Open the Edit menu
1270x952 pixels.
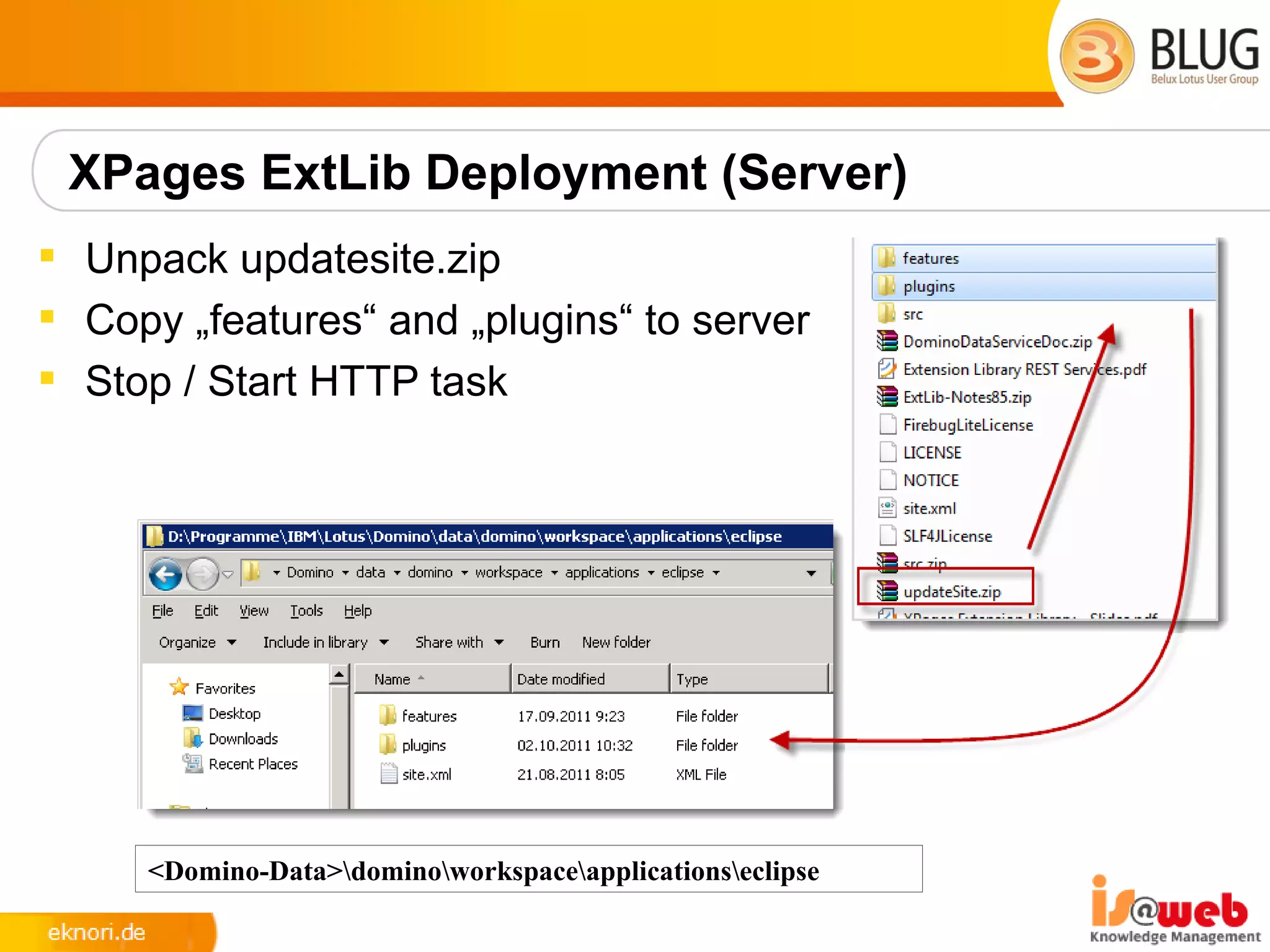[206, 610]
